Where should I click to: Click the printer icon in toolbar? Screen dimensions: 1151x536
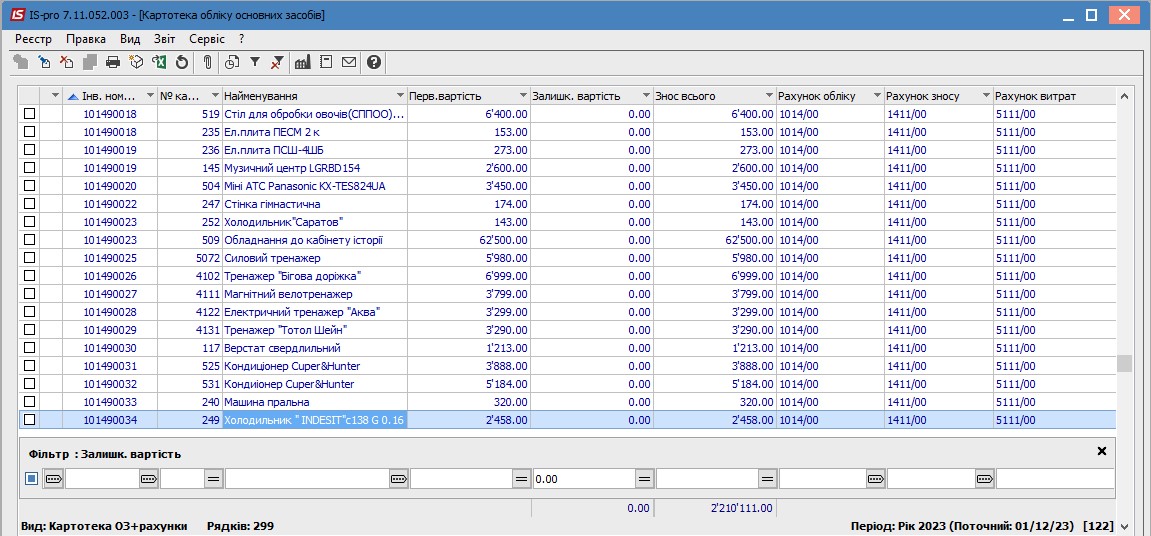[112, 62]
